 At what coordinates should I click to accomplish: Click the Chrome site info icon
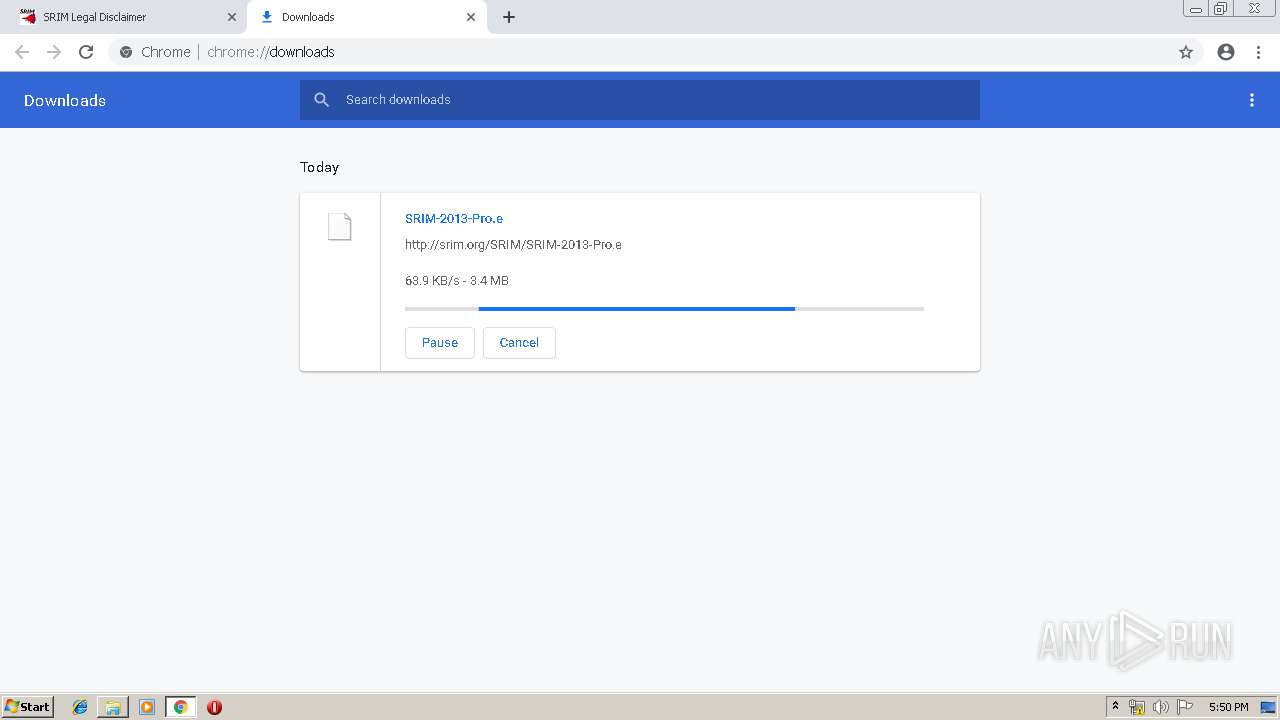[126, 52]
